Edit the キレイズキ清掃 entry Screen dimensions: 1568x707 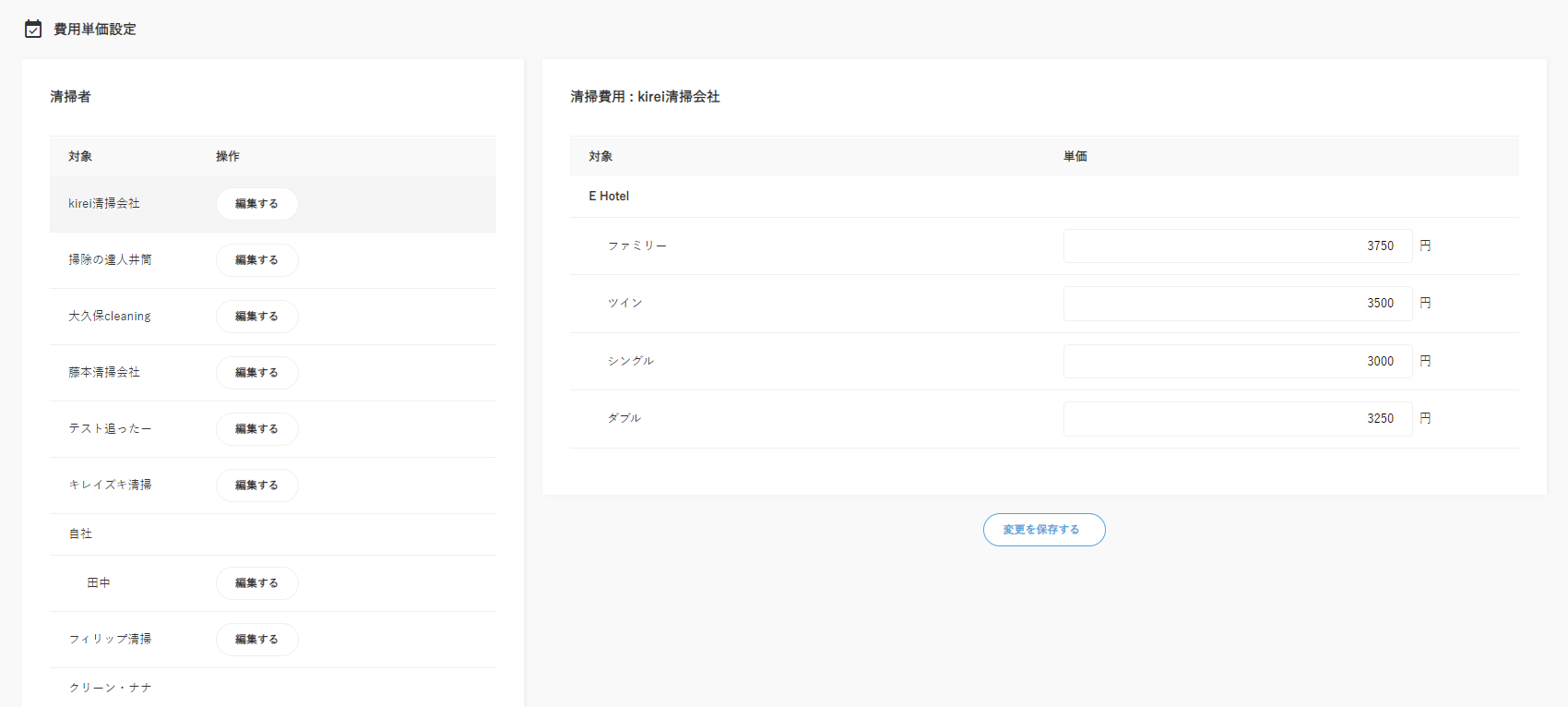pos(256,485)
